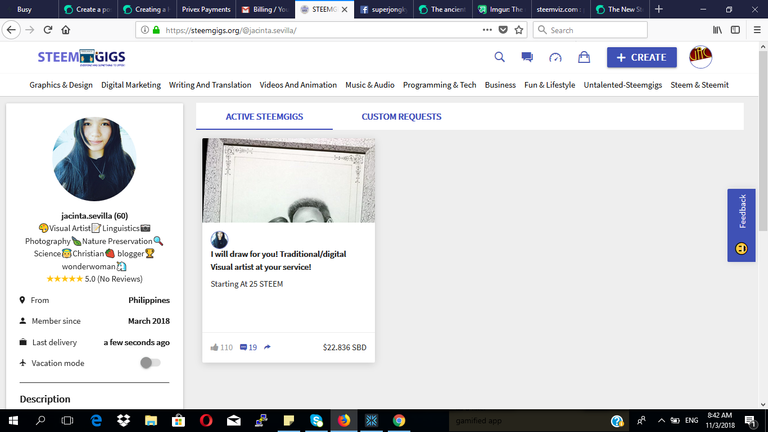Open the Feedback side panel
768x432 pixels.
(741, 225)
